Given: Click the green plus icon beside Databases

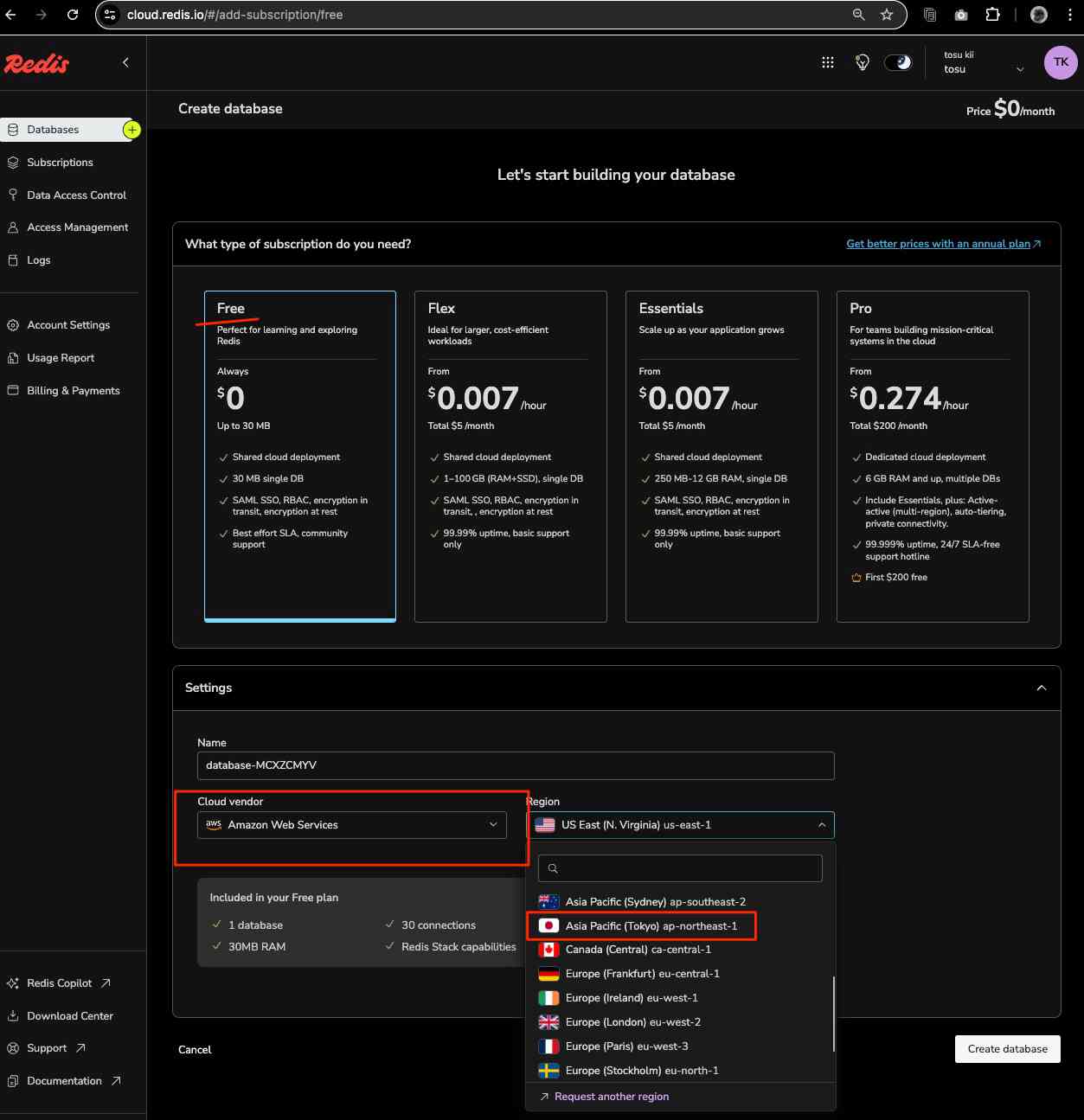Looking at the screenshot, I should [131, 130].
